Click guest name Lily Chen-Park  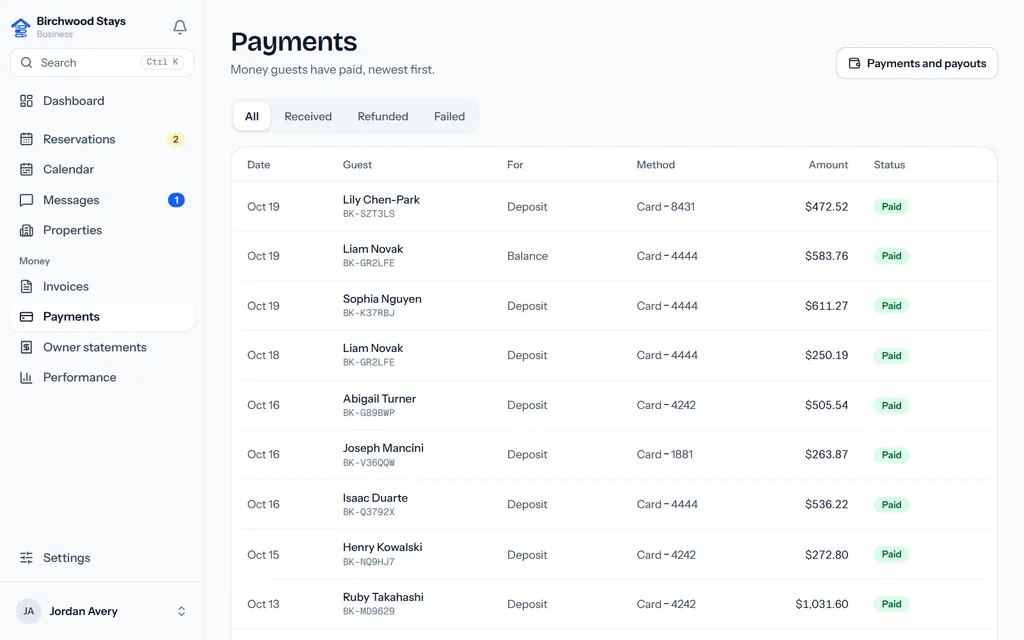pos(381,200)
